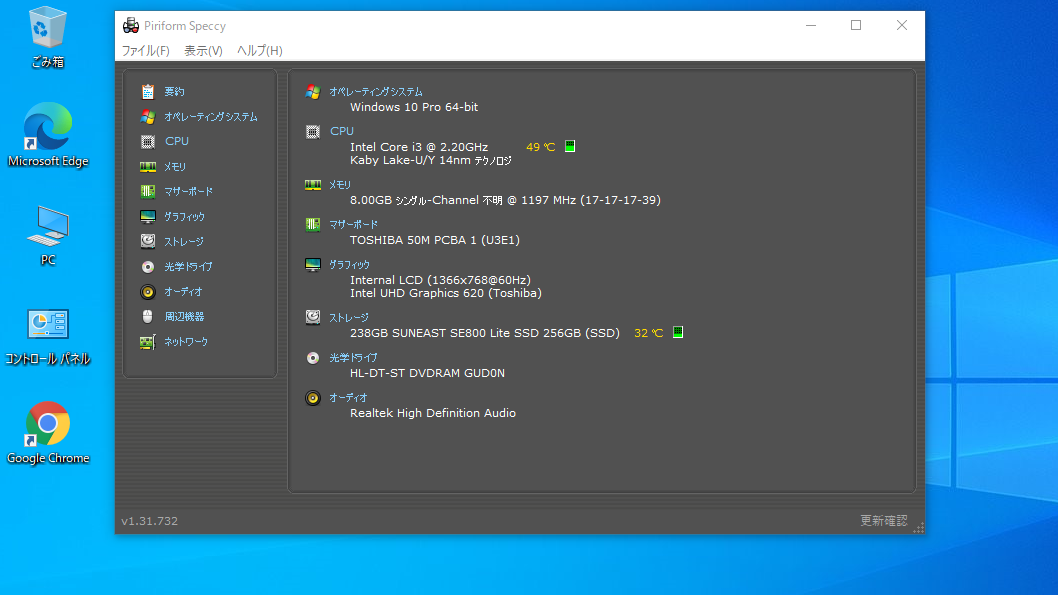The image size is (1058, 595).
Task: Click audio speaker icon in summary panel
Action: click(312, 398)
